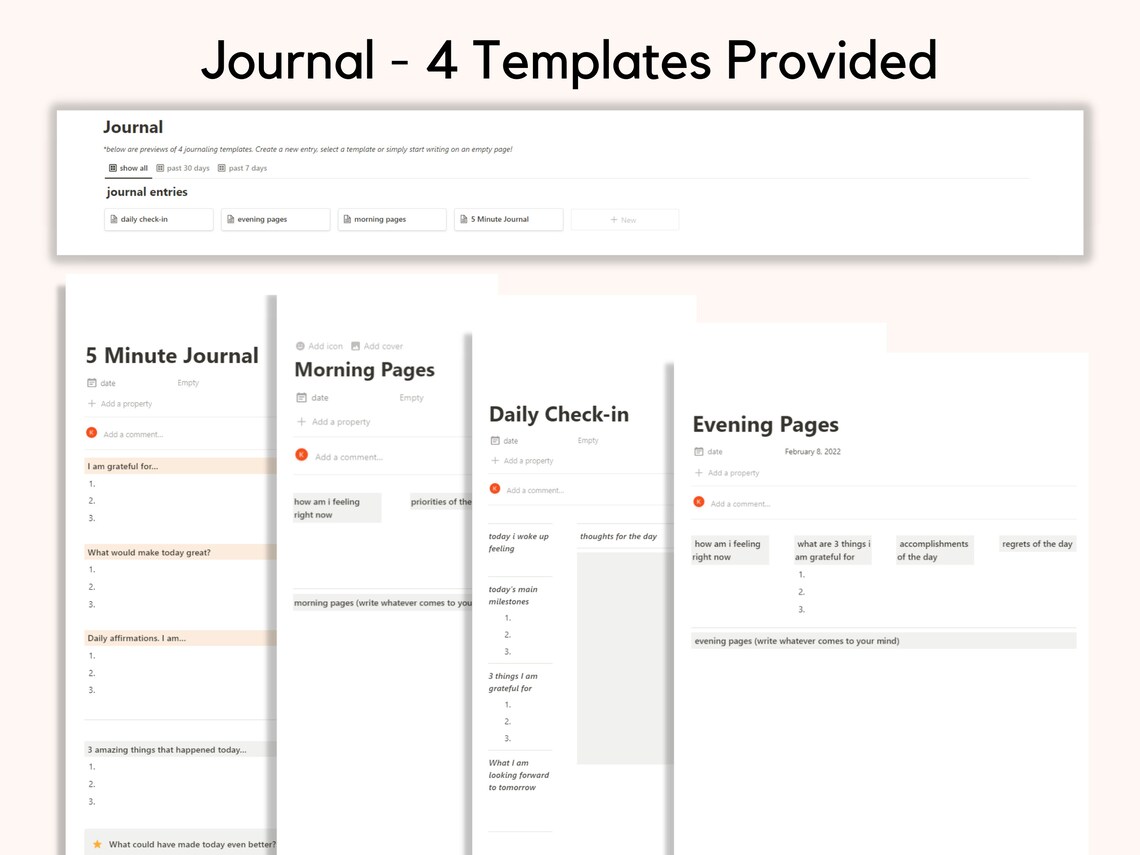
Task: Click 'Add a property' under Daily Check-in
Action: point(523,460)
